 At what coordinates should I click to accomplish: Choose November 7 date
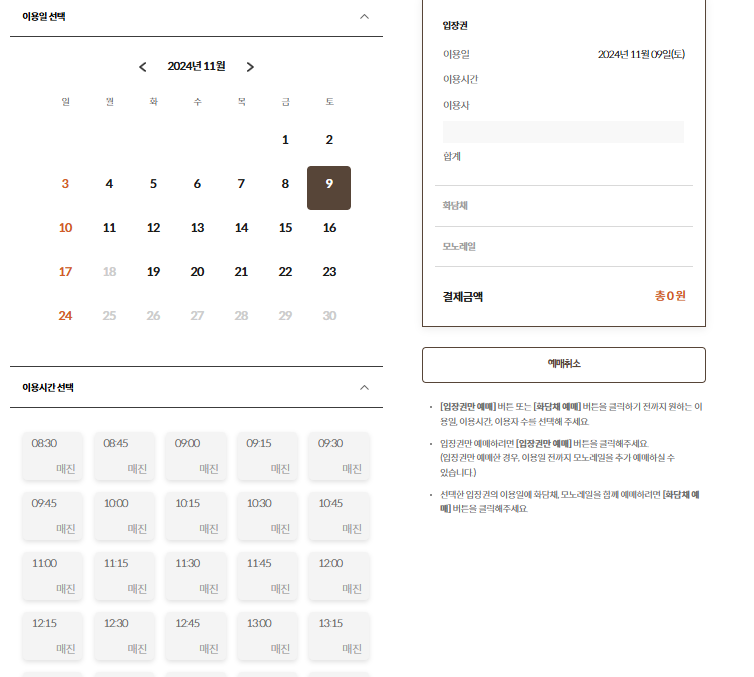pyautogui.click(x=241, y=184)
